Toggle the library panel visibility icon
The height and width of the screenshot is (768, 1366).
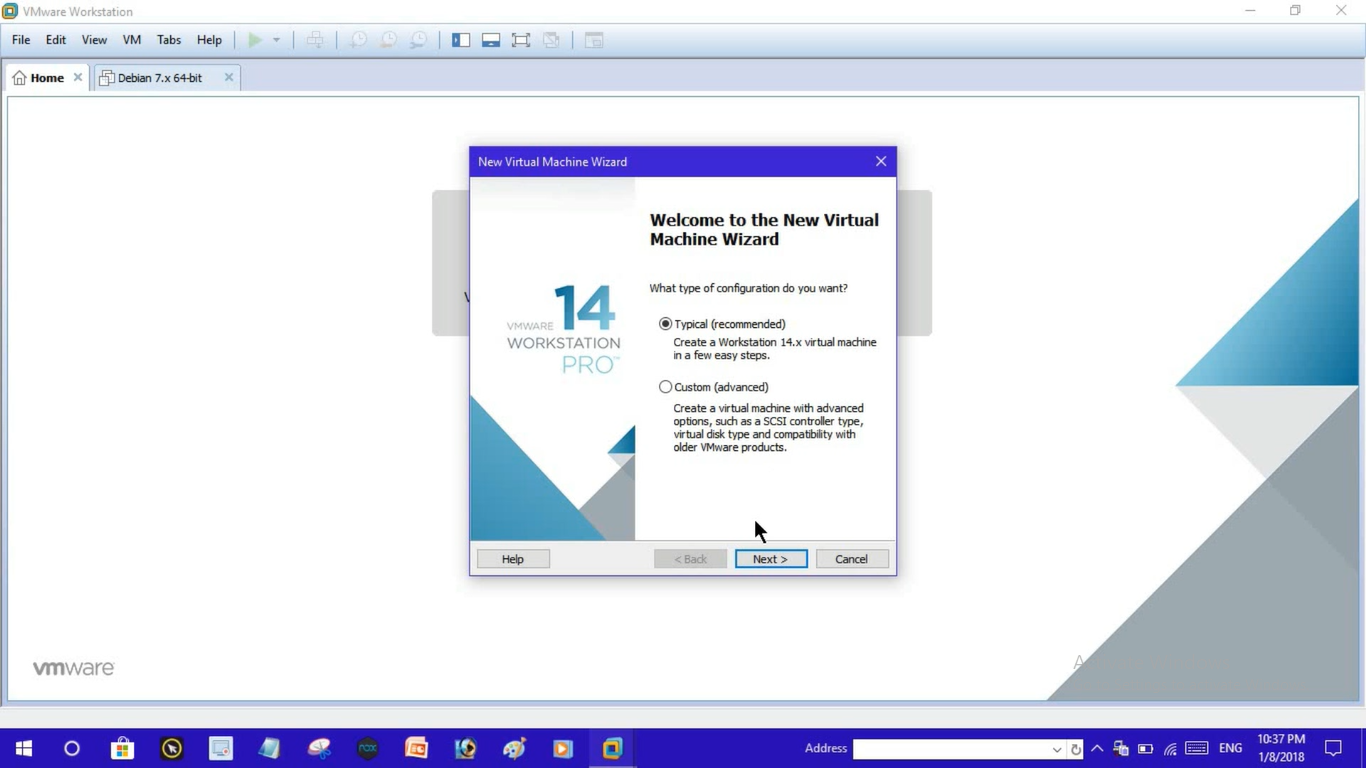pyautogui.click(x=461, y=39)
